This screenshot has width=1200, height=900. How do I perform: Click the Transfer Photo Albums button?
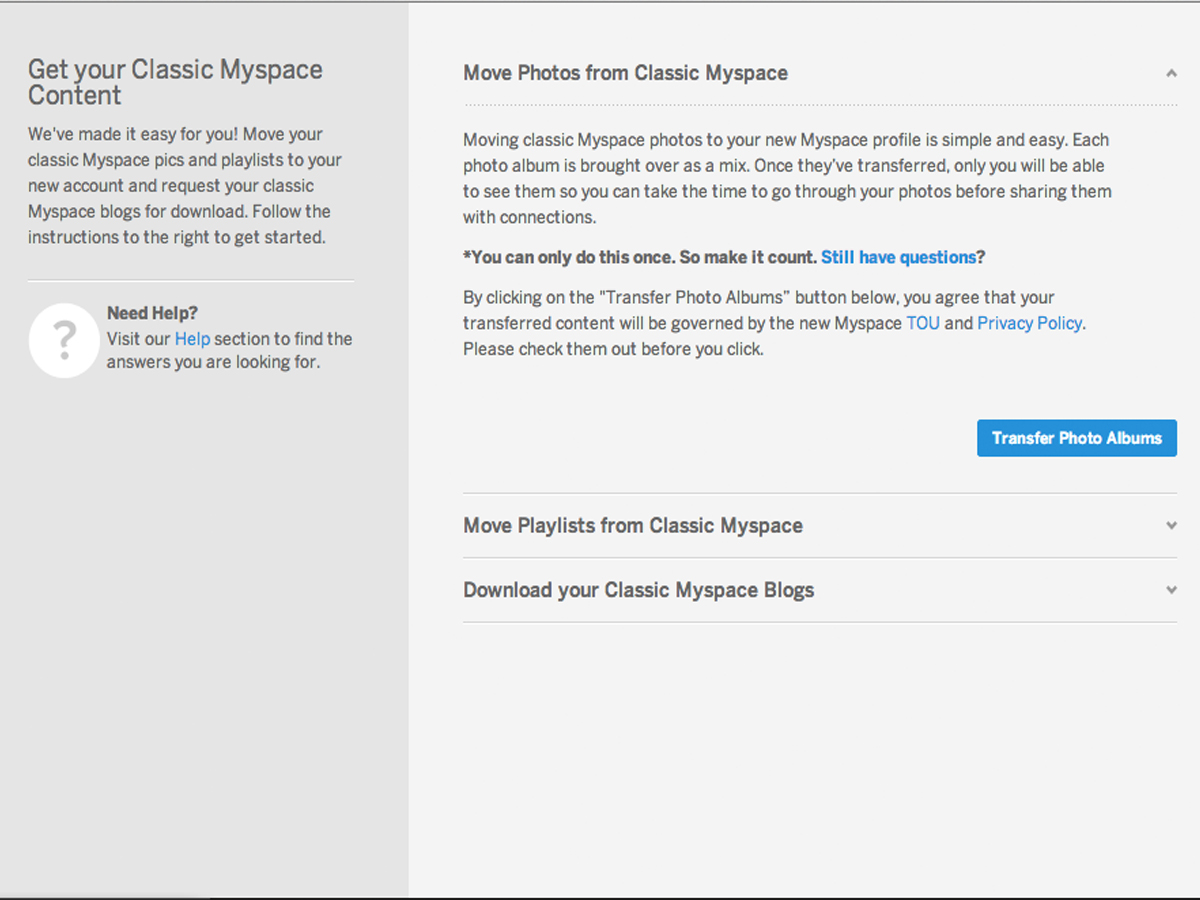pyautogui.click(x=1077, y=438)
